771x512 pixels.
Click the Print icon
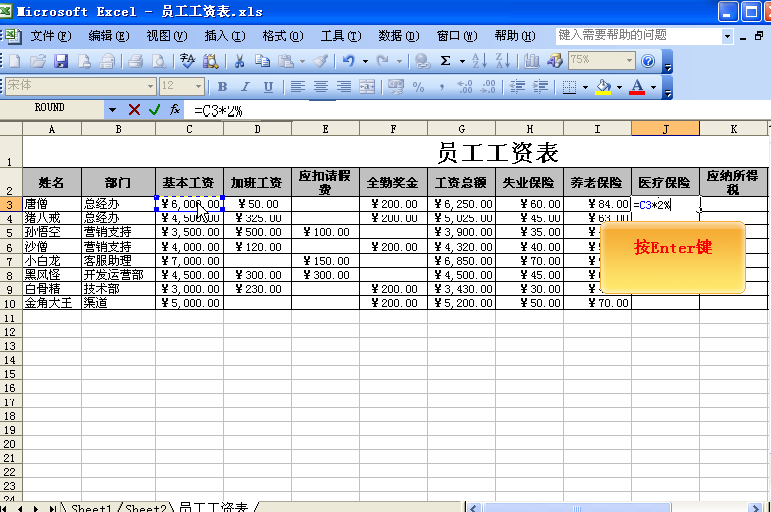tap(135, 61)
